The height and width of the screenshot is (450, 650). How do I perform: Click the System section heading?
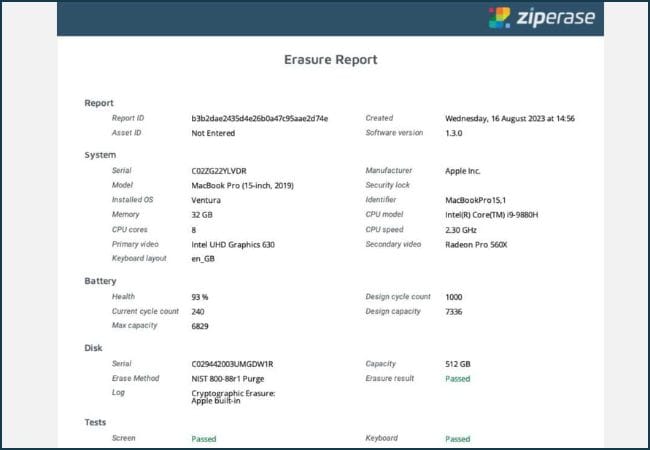click(x=100, y=155)
